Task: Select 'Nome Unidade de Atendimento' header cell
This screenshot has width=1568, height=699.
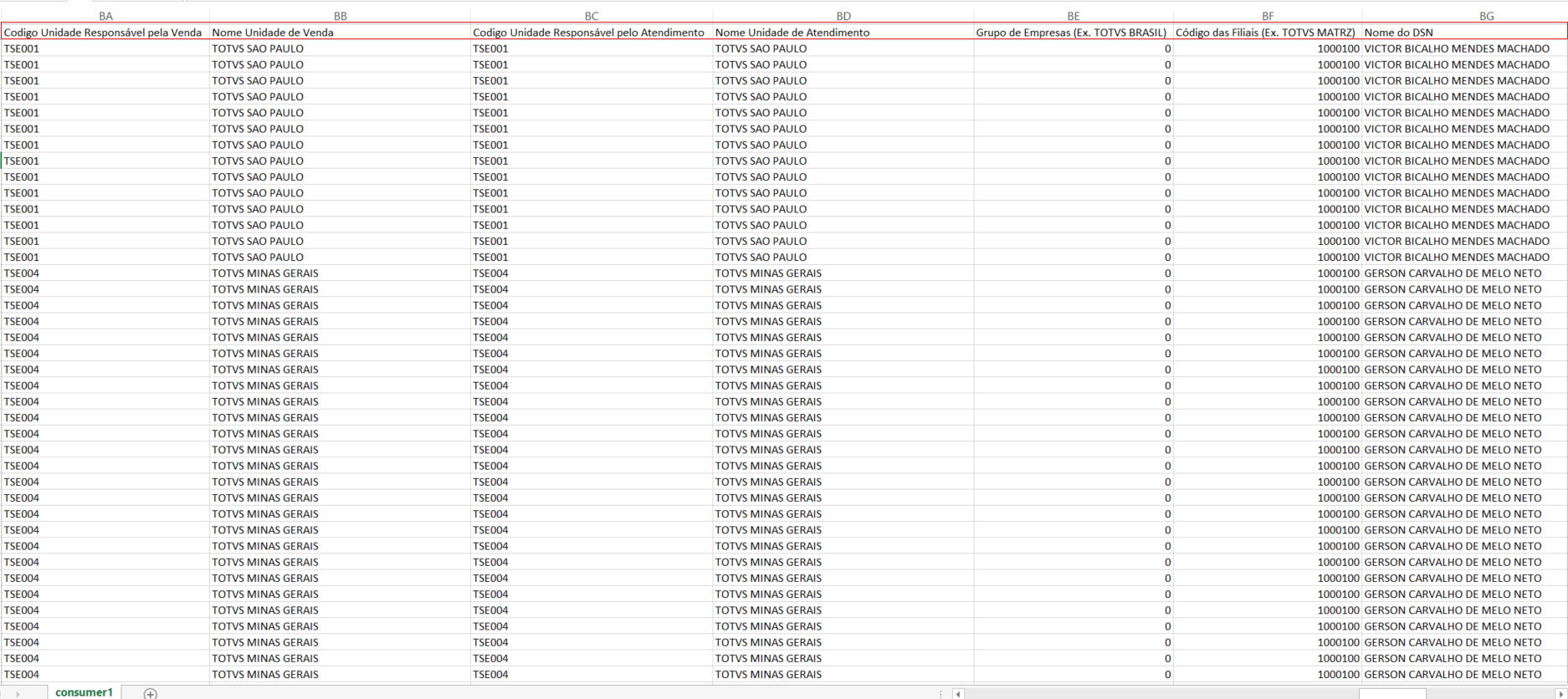Action: 843,33
